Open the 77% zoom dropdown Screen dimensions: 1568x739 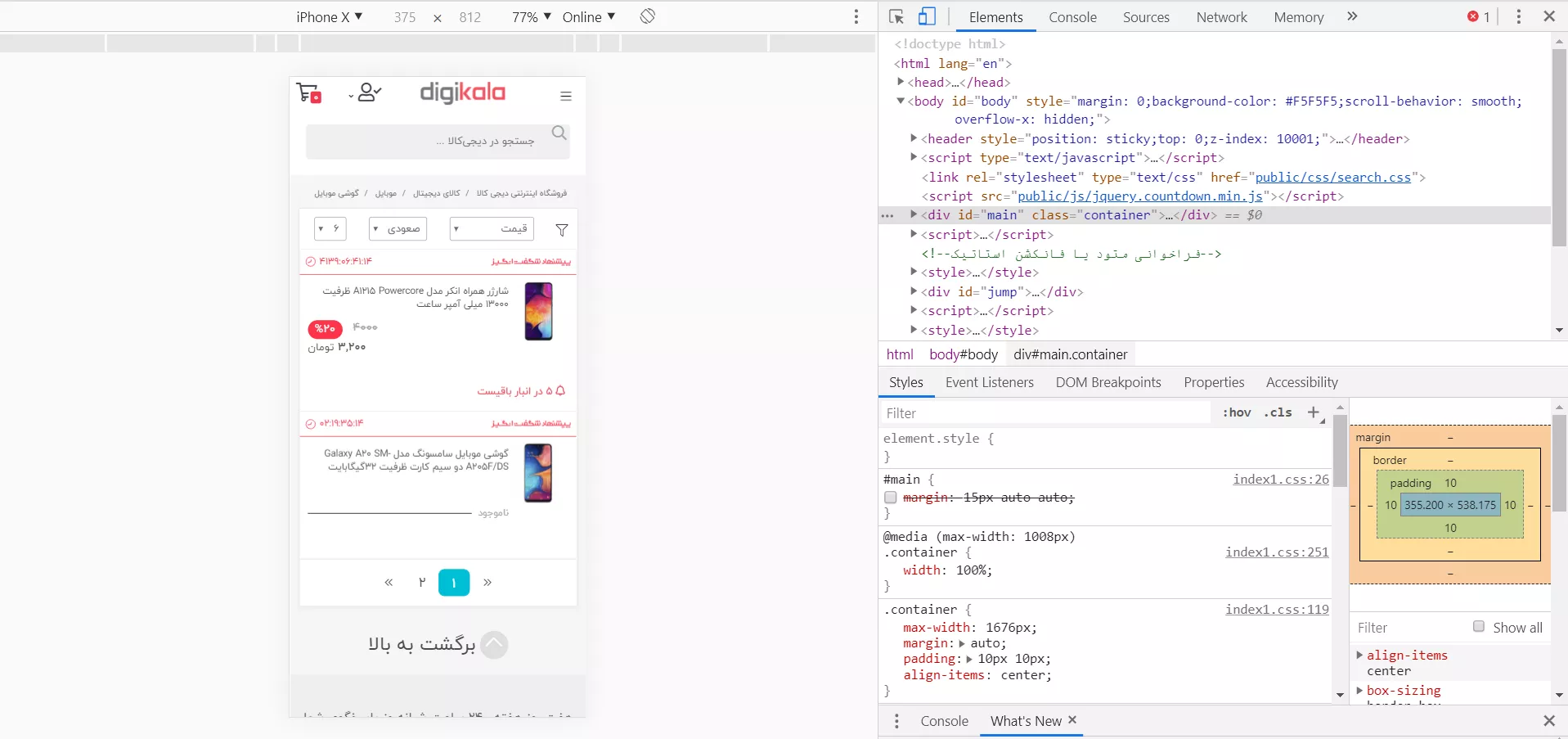coord(532,17)
